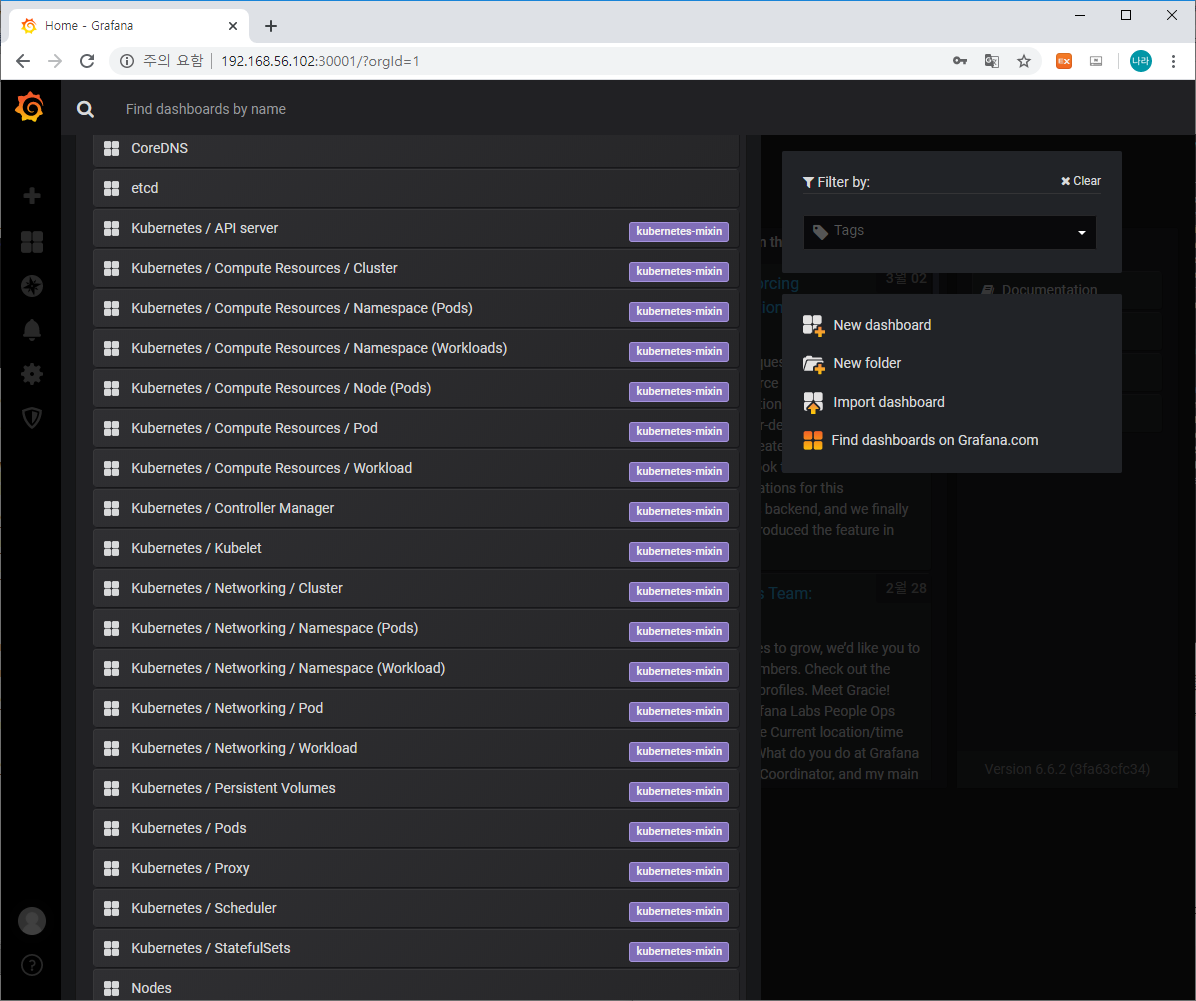This screenshot has width=1196, height=1001.
Task: Open Kubernetes / Compute Resources / Node (Pods)
Action: click(416, 388)
